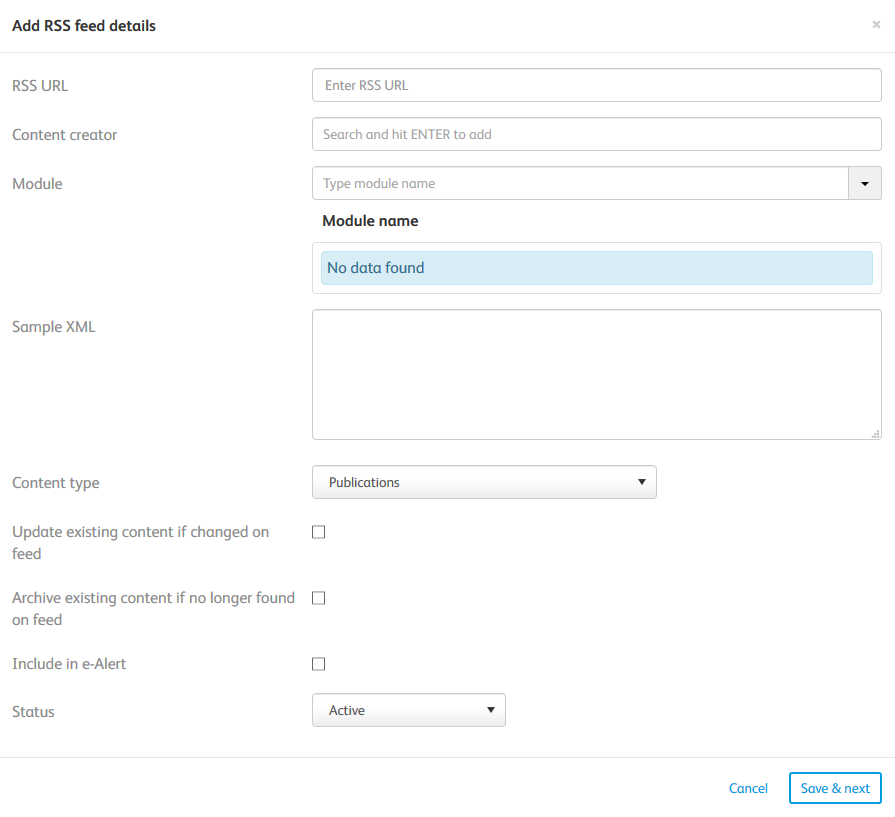Click the Content creator search field
This screenshot has width=895, height=817.
pos(596,134)
